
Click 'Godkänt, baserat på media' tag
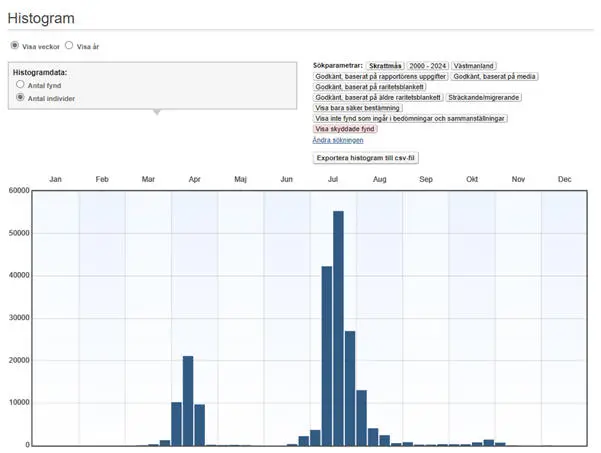tap(496, 76)
